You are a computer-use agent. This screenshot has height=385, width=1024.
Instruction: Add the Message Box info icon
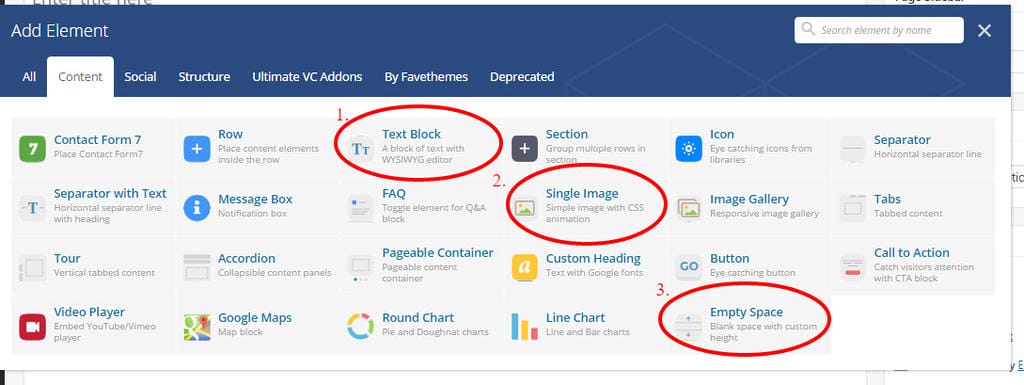[x=197, y=208]
